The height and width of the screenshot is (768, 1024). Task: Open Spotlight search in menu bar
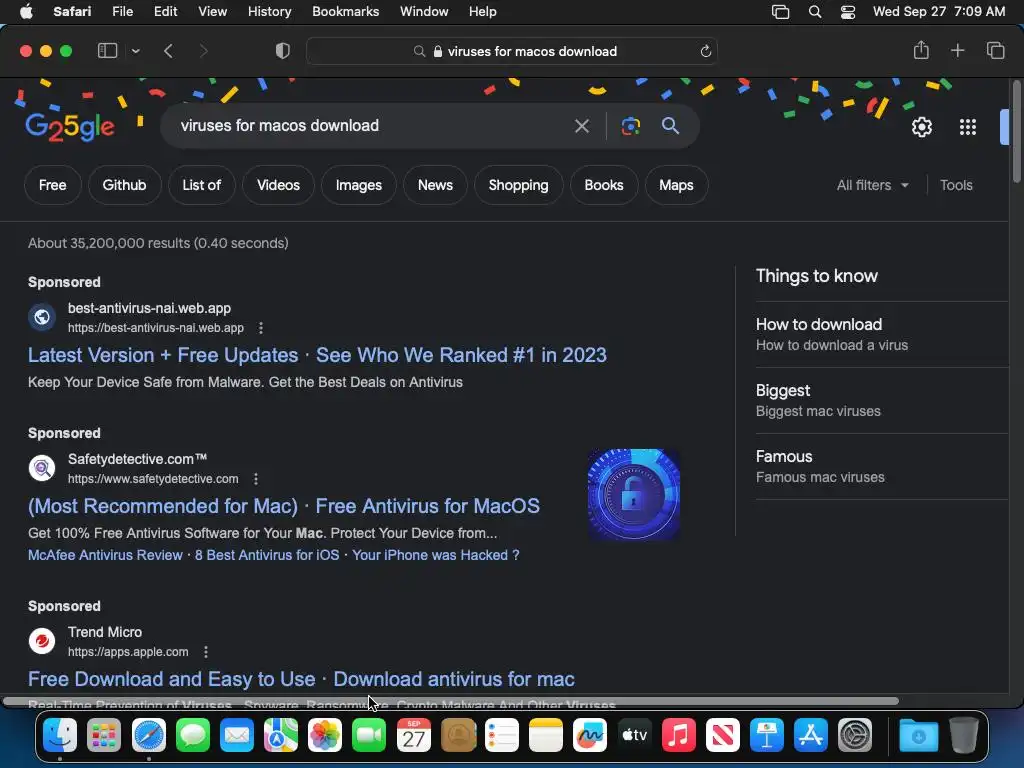point(814,12)
